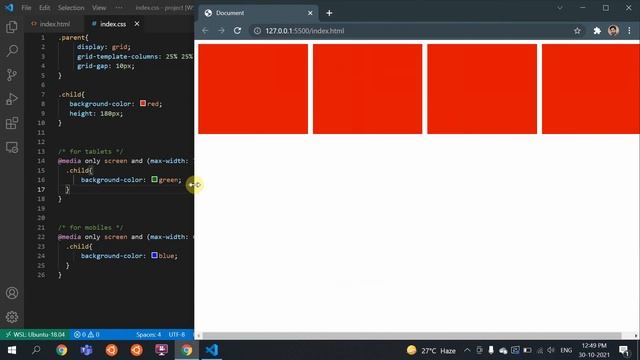Open Windows taskbar search
The width and height of the screenshot is (640, 360).
36,350
